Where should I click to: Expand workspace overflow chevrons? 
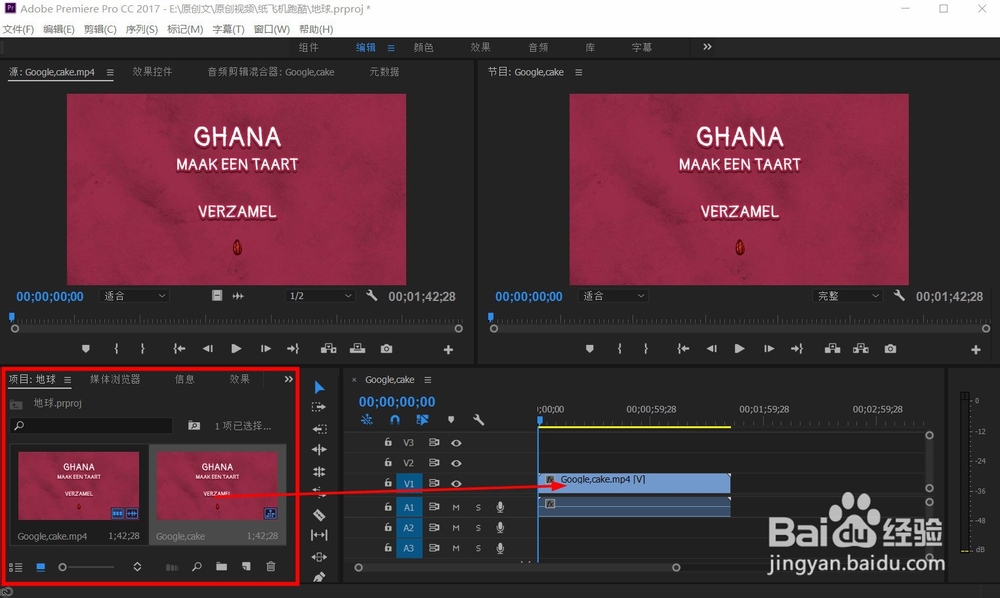coord(707,47)
